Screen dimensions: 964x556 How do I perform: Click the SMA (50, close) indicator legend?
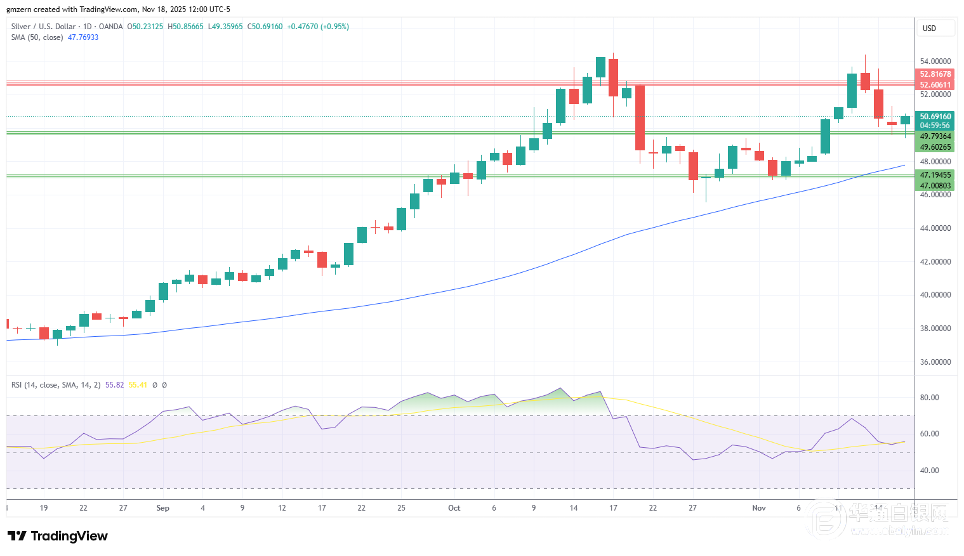pyautogui.click(x=35, y=37)
